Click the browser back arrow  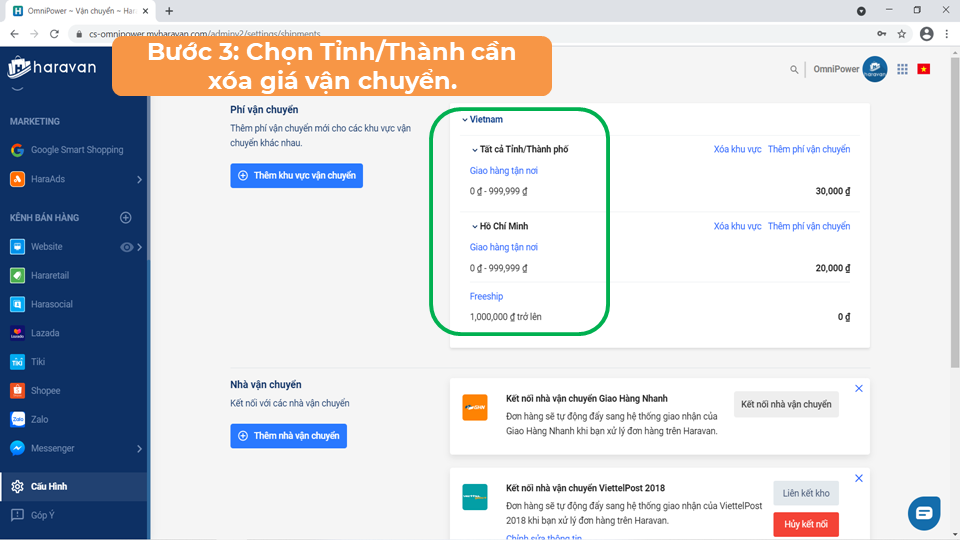tap(15, 34)
